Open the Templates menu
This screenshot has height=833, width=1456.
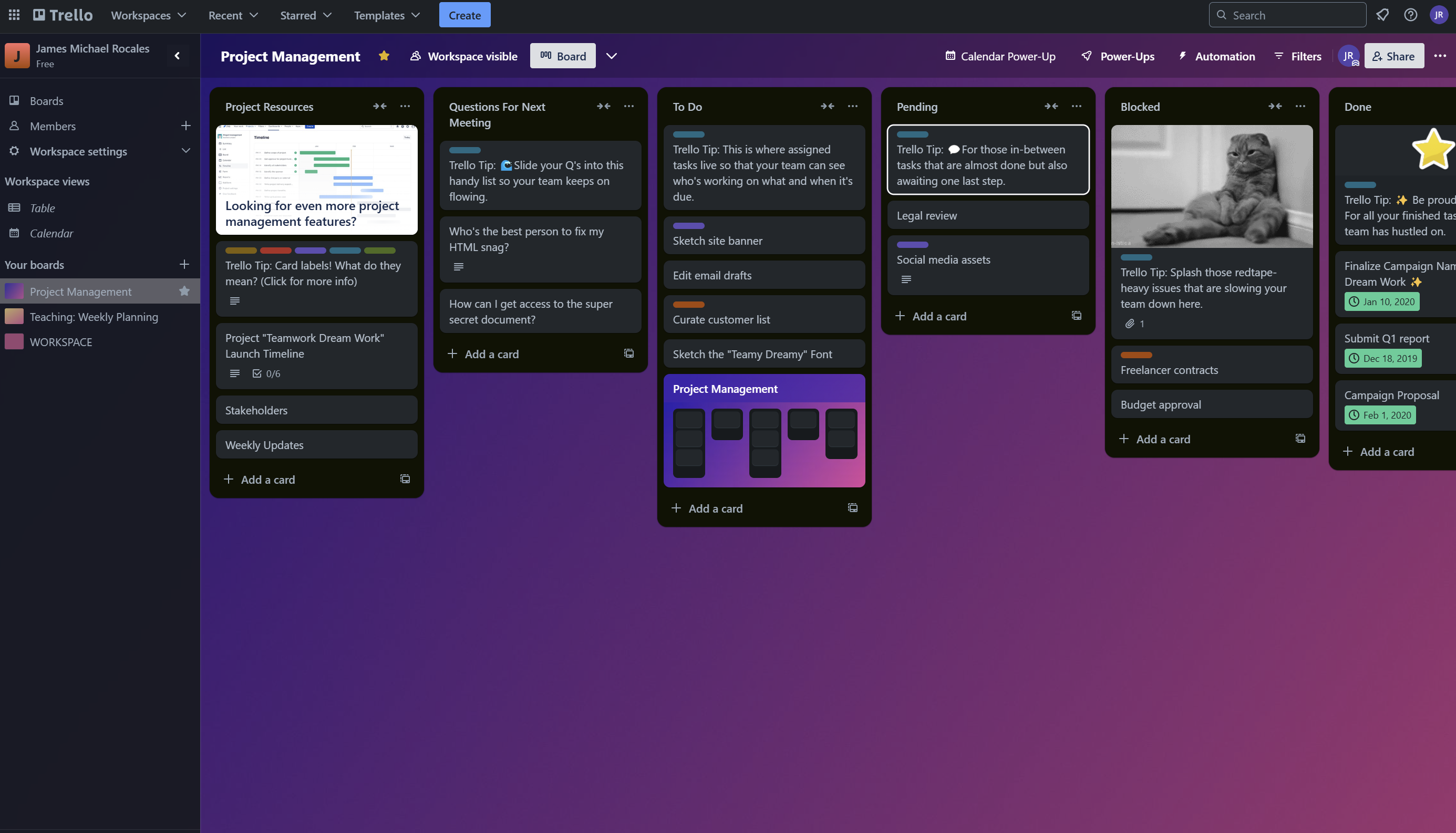click(x=387, y=15)
